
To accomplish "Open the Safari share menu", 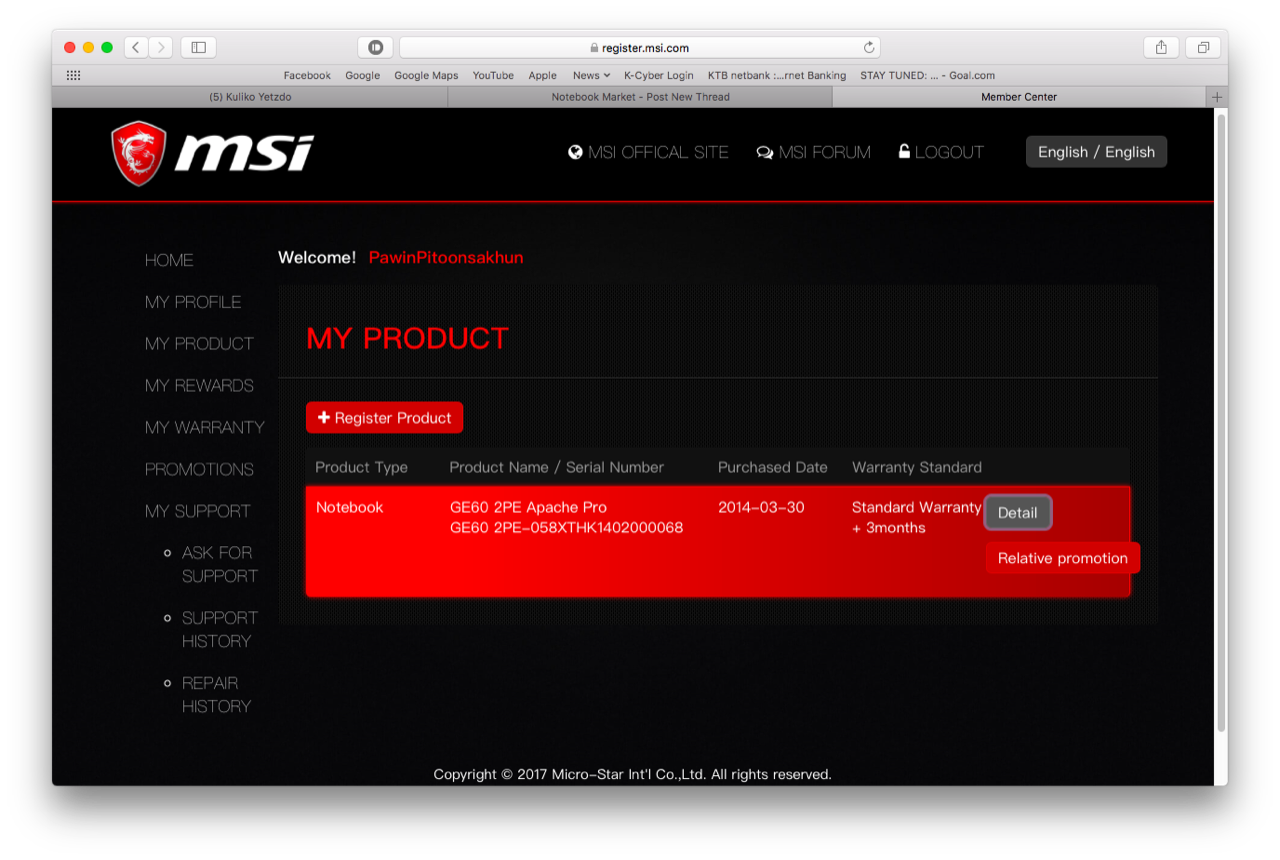I will point(1161,47).
